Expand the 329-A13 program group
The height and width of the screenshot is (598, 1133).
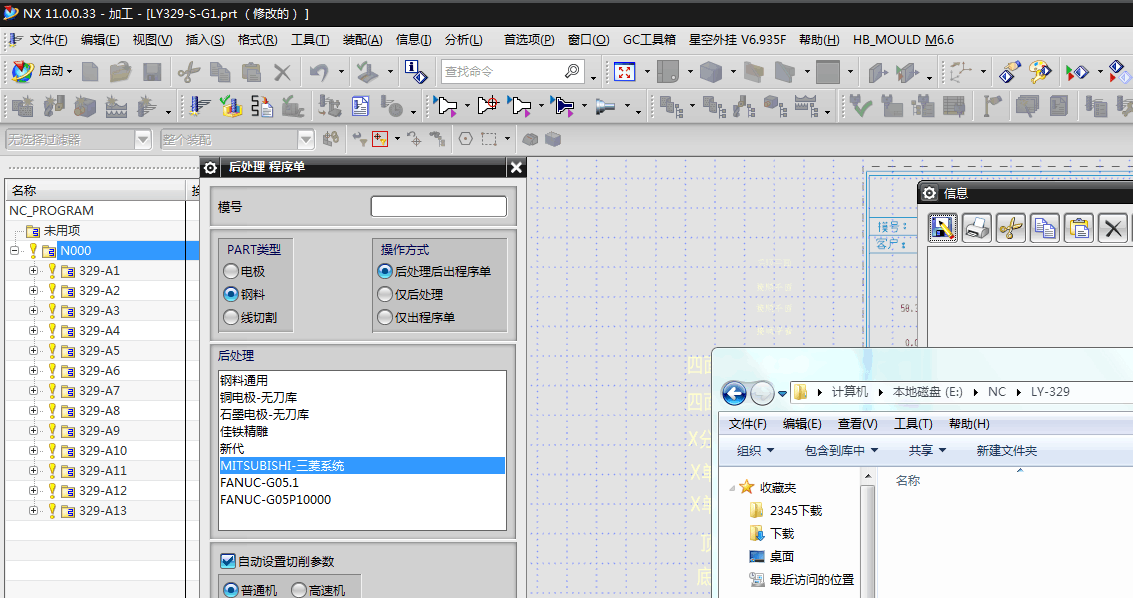click(x=33, y=511)
